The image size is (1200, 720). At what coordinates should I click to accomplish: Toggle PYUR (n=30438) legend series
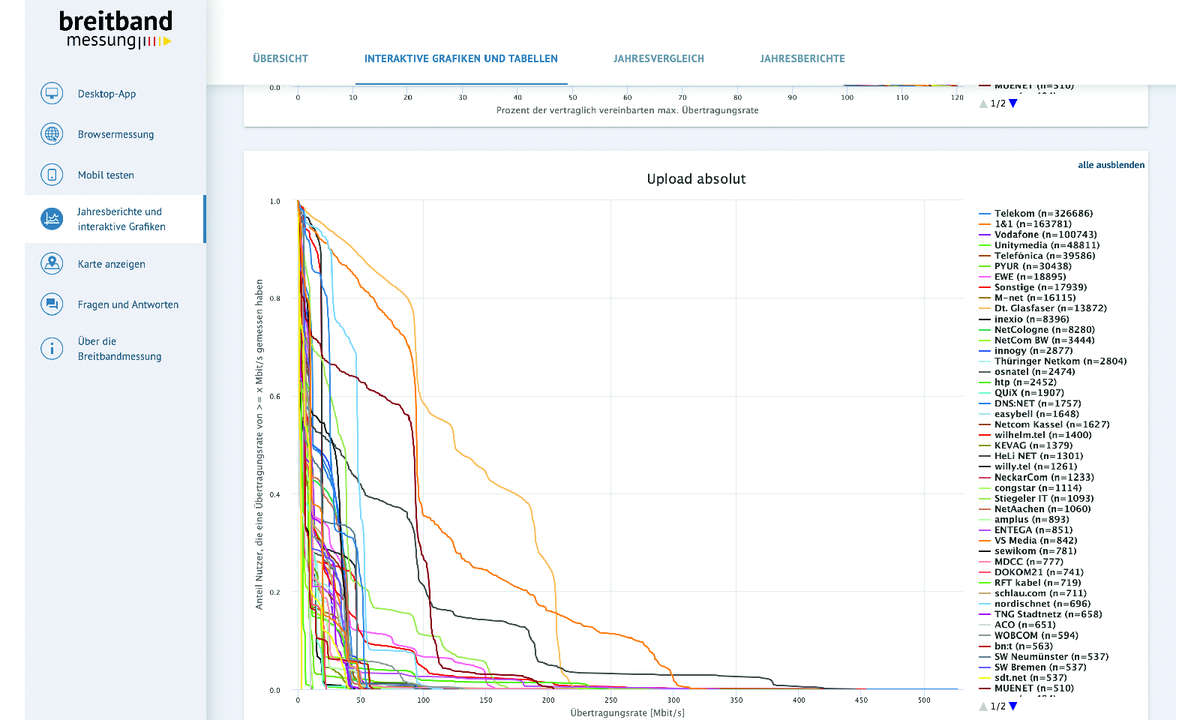(x=1025, y=266)
